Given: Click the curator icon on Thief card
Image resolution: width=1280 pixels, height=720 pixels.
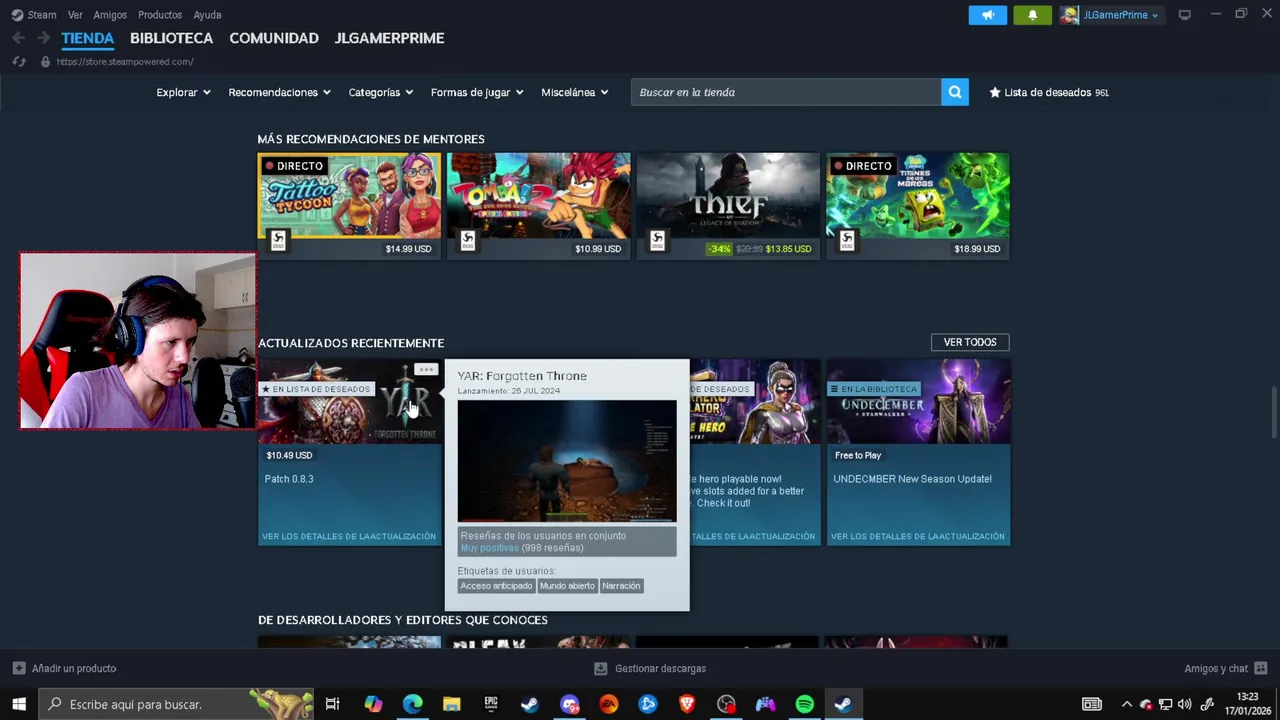Looking at the screenshot, I should (x=657, y=240).
